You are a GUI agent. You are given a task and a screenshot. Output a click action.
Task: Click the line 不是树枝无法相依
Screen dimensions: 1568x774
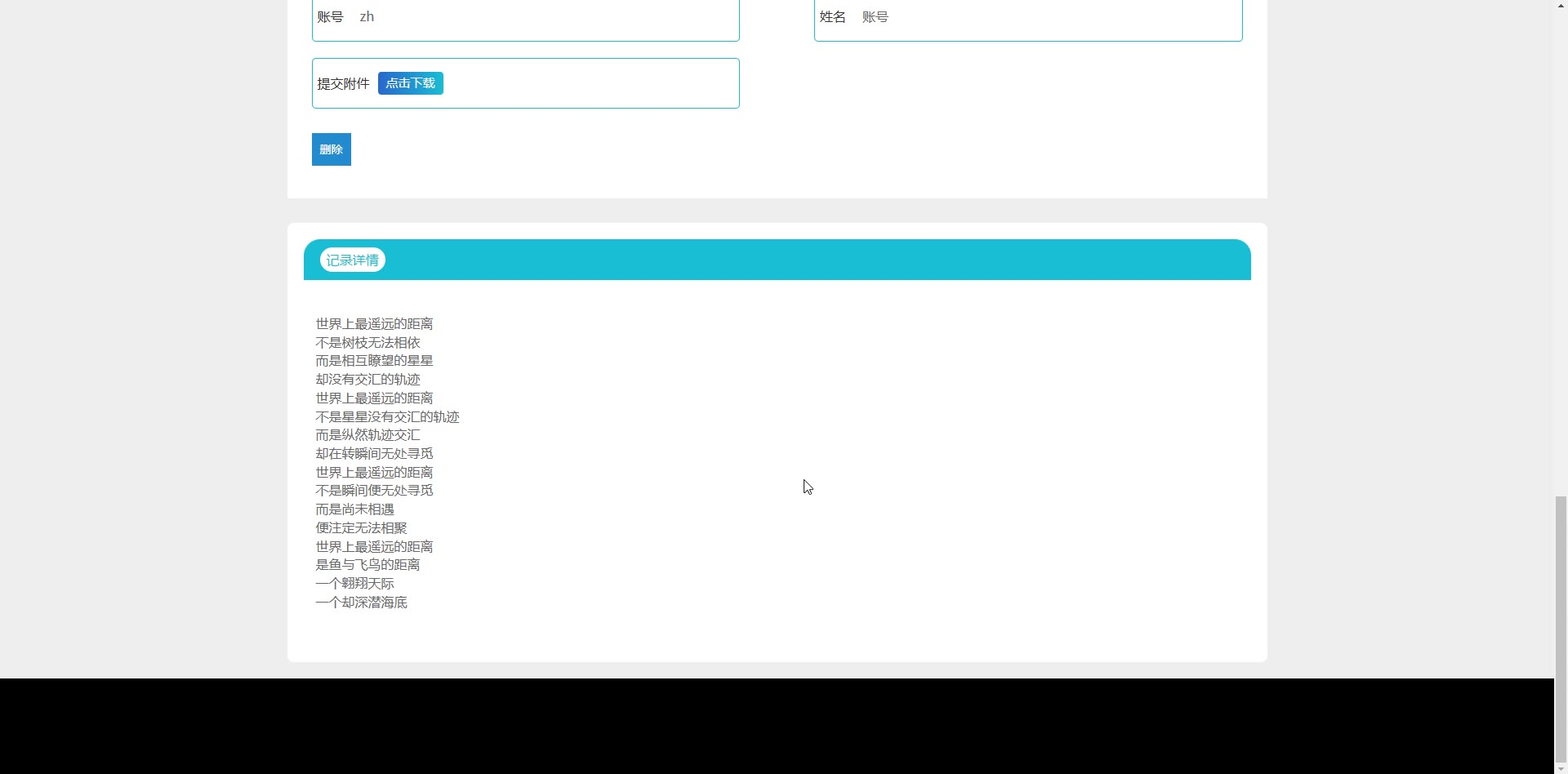point(368,343)
